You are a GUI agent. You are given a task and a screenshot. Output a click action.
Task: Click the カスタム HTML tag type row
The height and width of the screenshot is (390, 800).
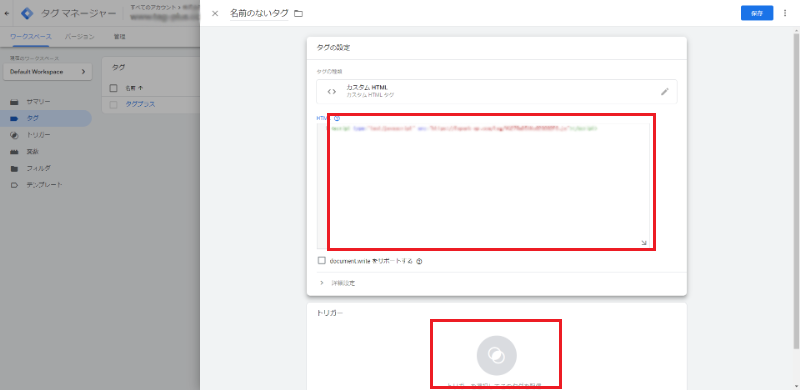point(496,92)
